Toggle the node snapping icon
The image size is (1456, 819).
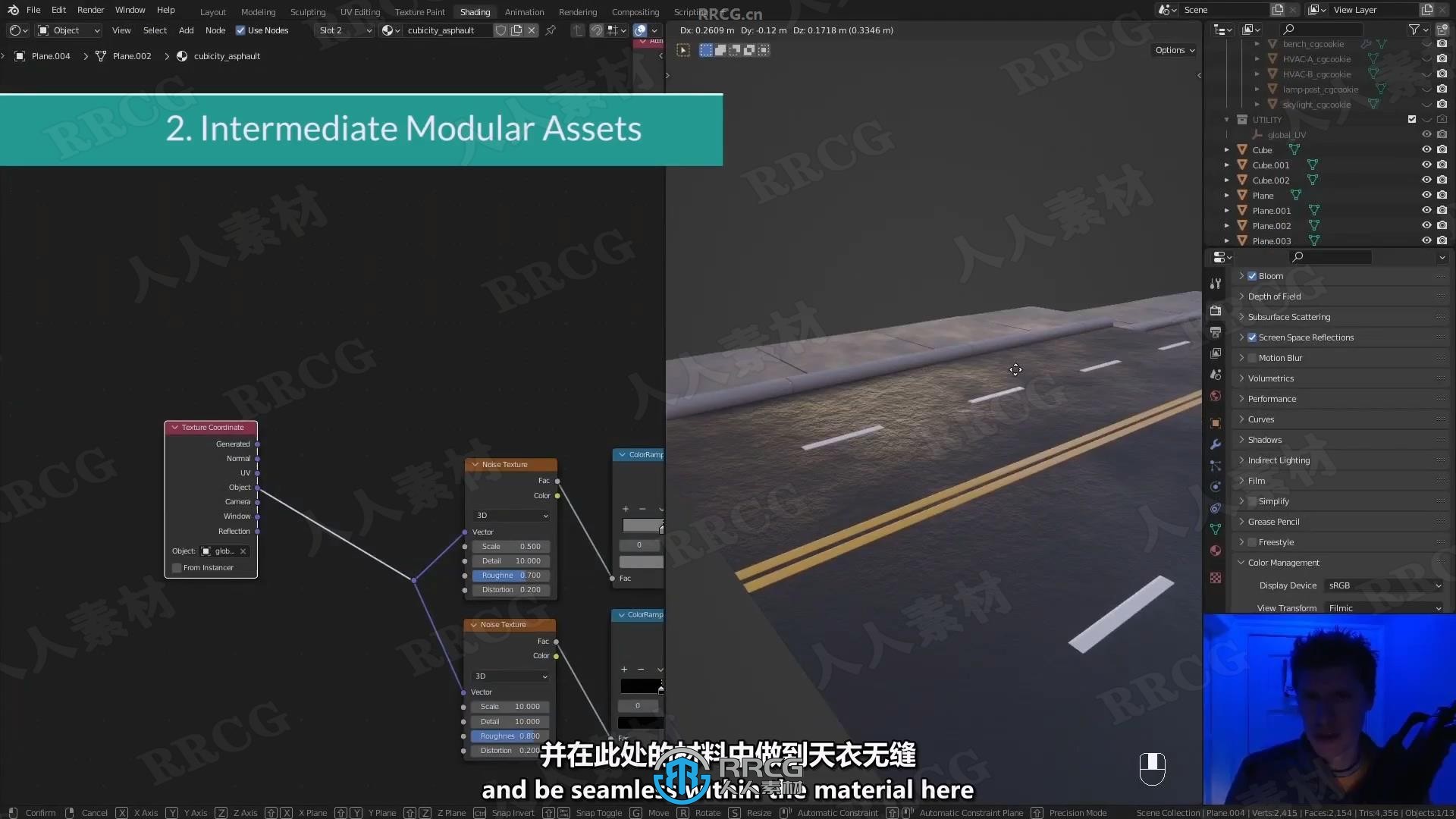[x=598, y=30]
